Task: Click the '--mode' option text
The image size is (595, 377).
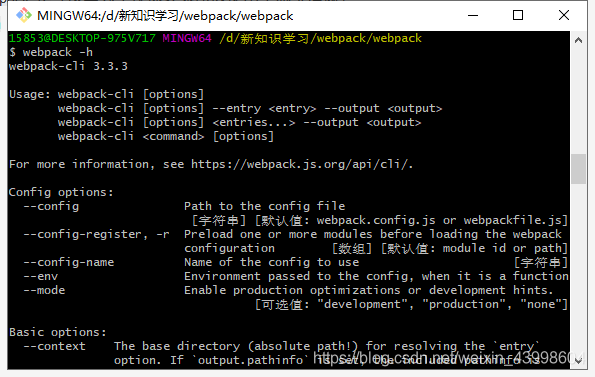Action: coord(44,291)
